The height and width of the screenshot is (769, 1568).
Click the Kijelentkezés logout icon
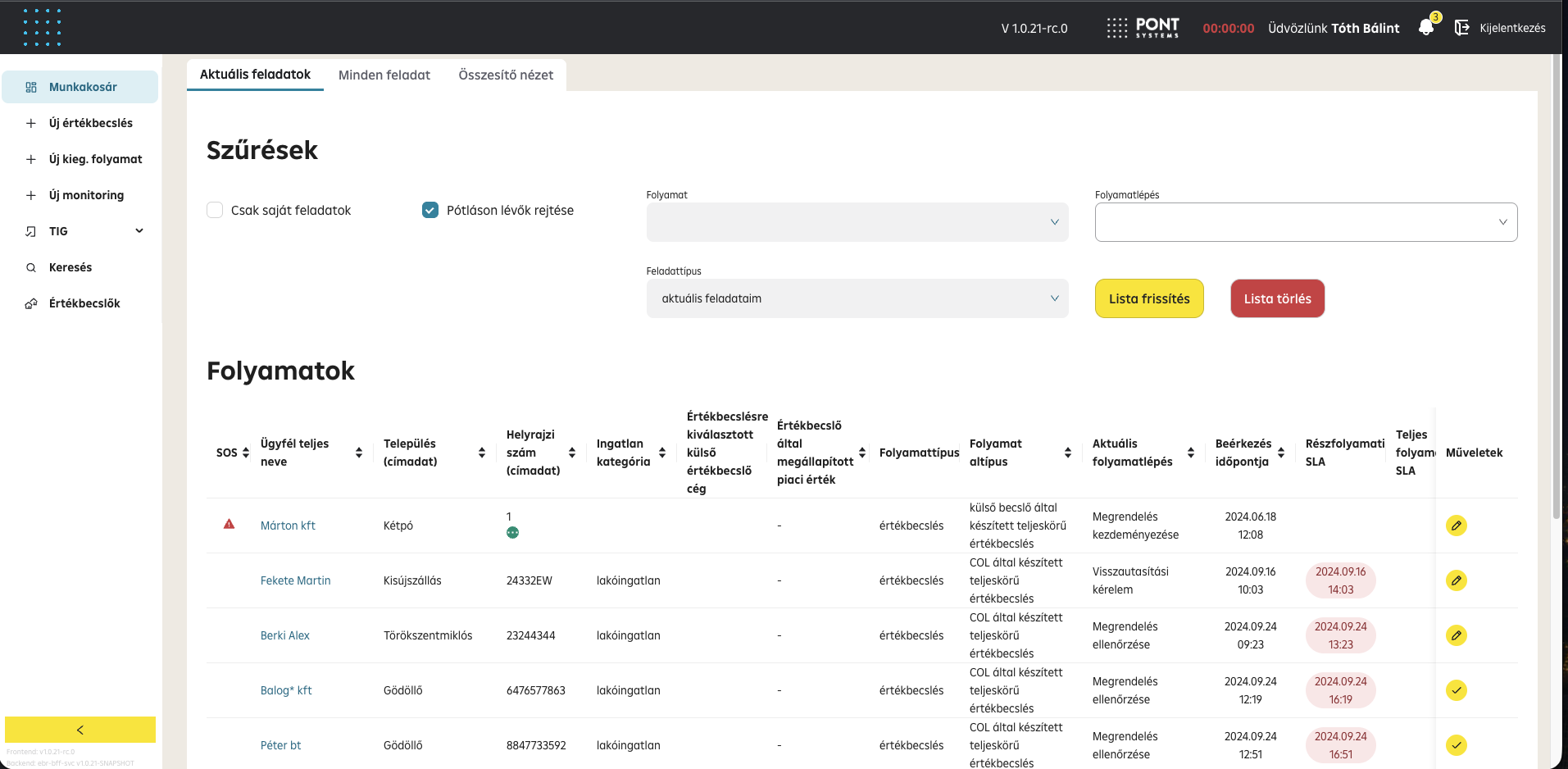tap(1461, 28)
